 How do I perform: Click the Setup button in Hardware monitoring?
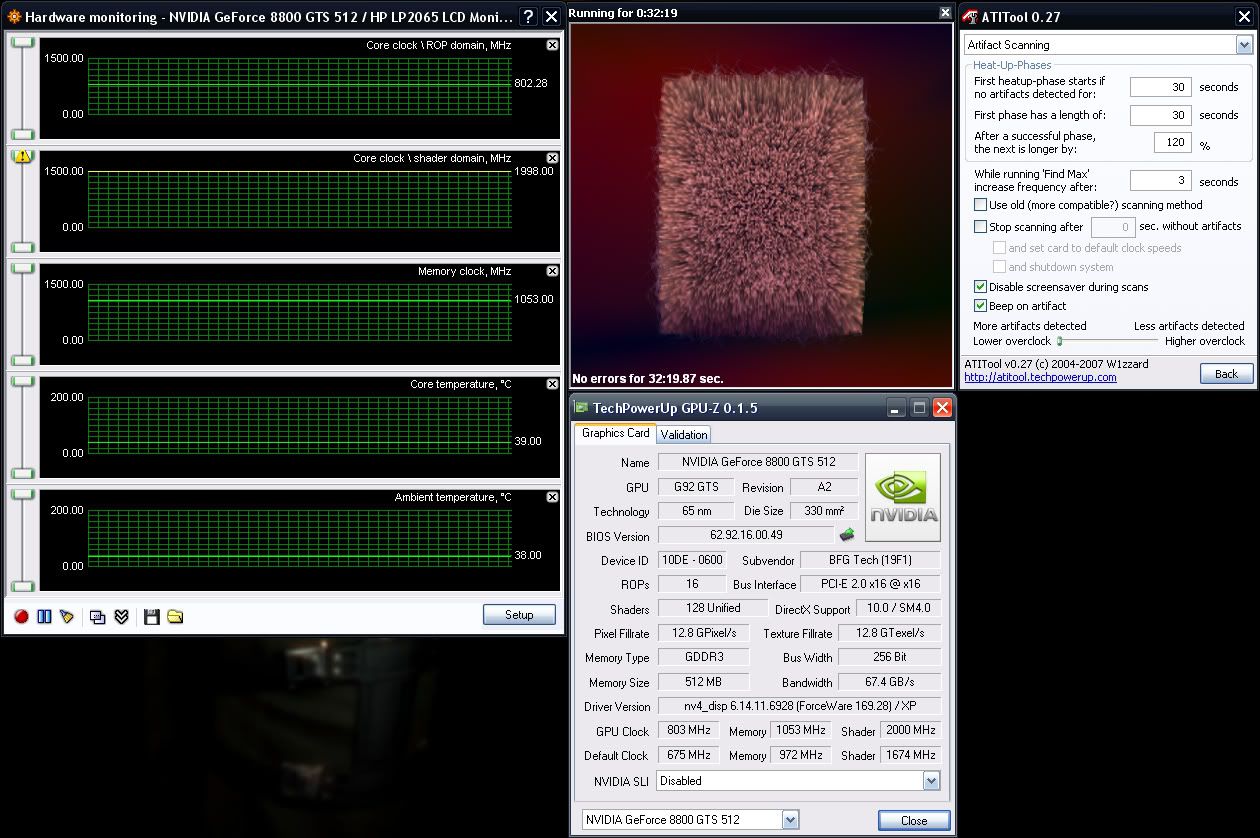519,615
